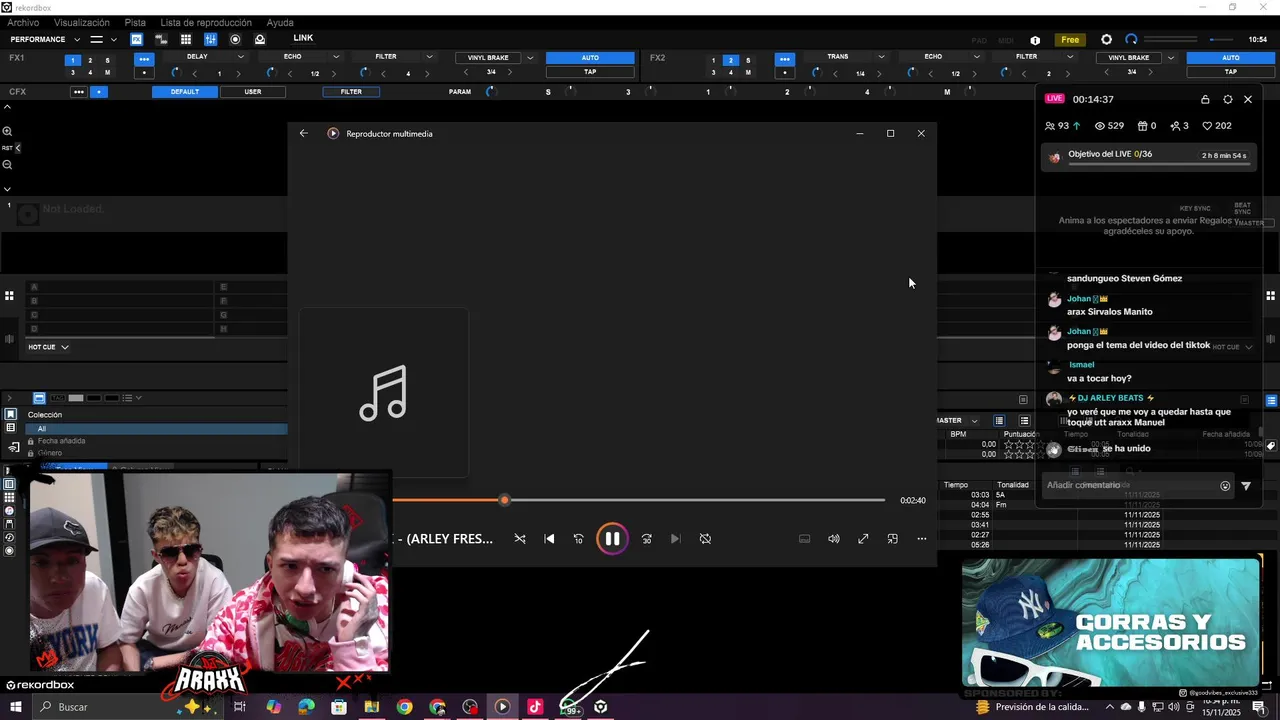The image size is (1280, 720).
Task: Open Chrome from the Windows taskbar
Action: coord(404,707)
